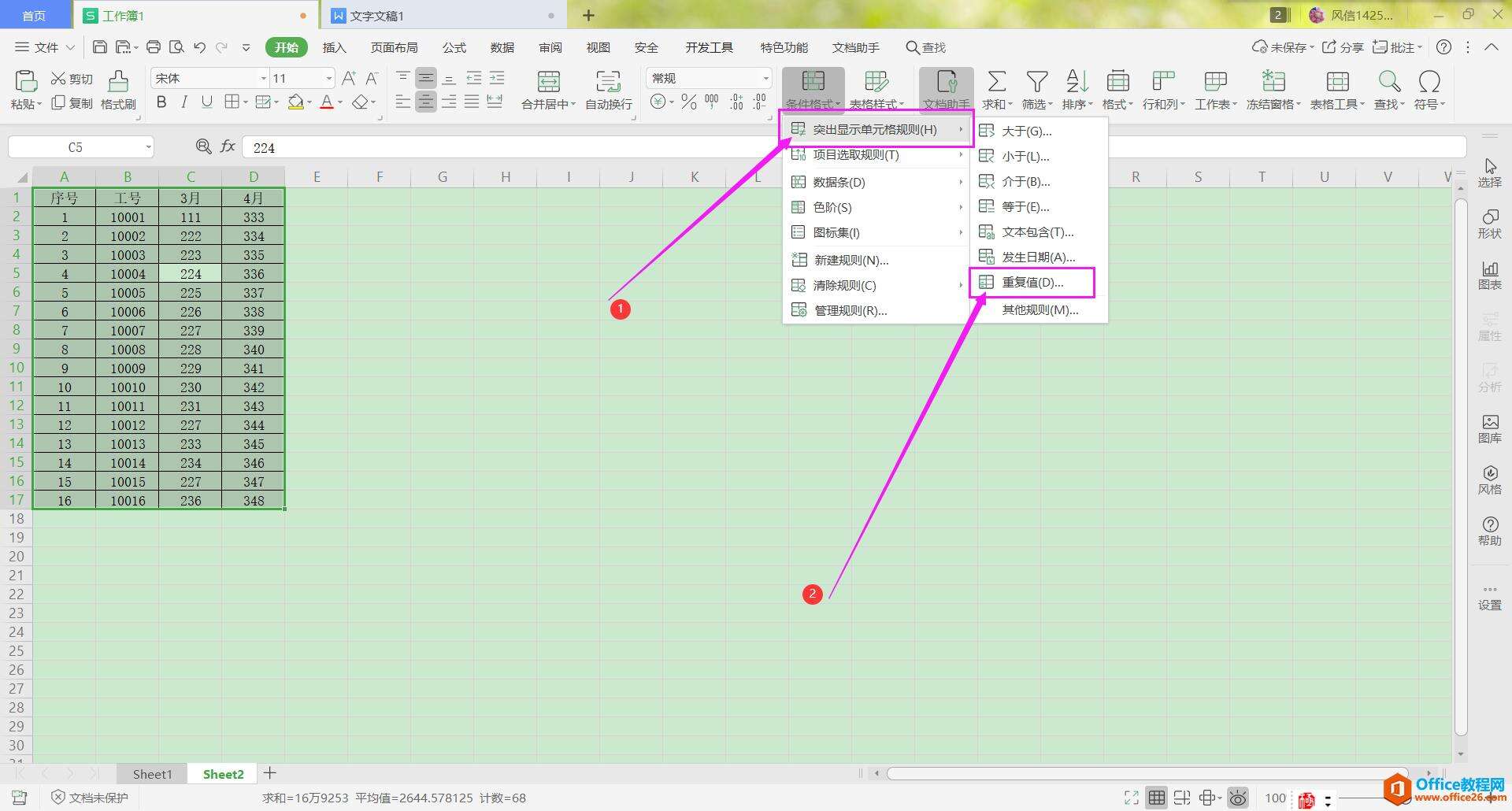Select 重复值(D)... from the submenu
The width and height of the screenshot is (1512, 811).
click(x=1031, y=282)
